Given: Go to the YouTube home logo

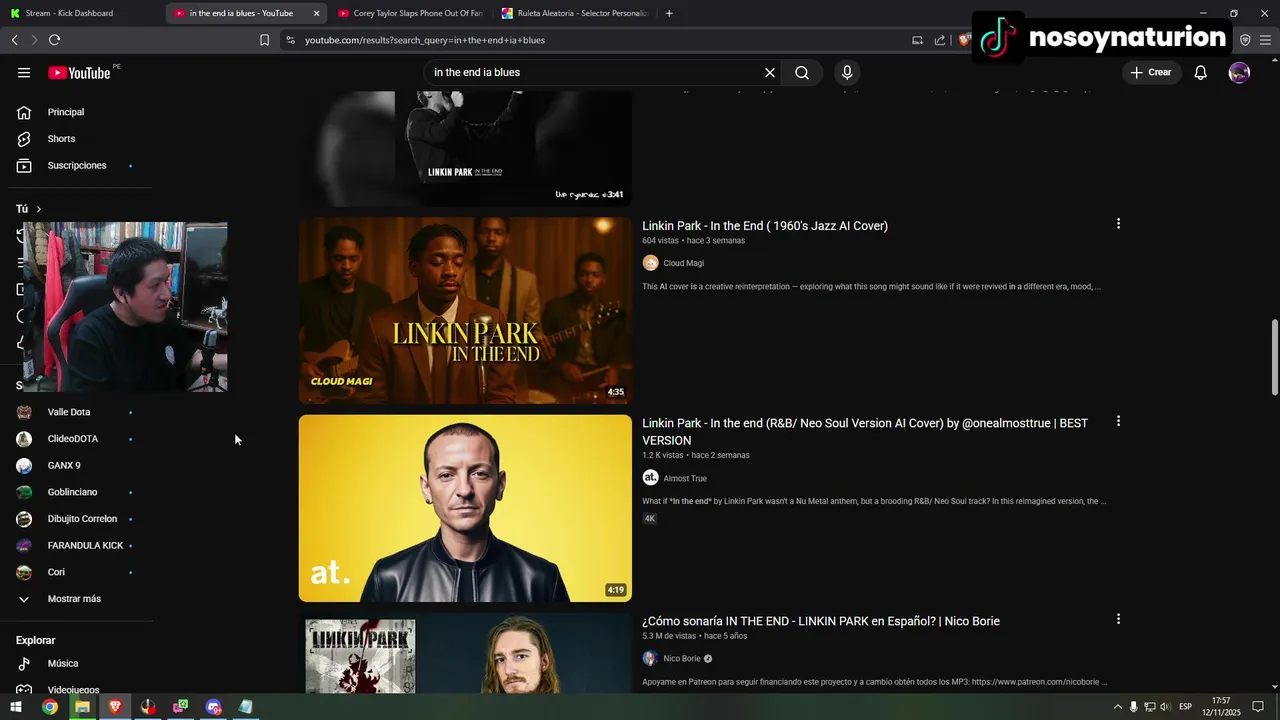Looking at the screenshot, I should click(x=79, y=72).
